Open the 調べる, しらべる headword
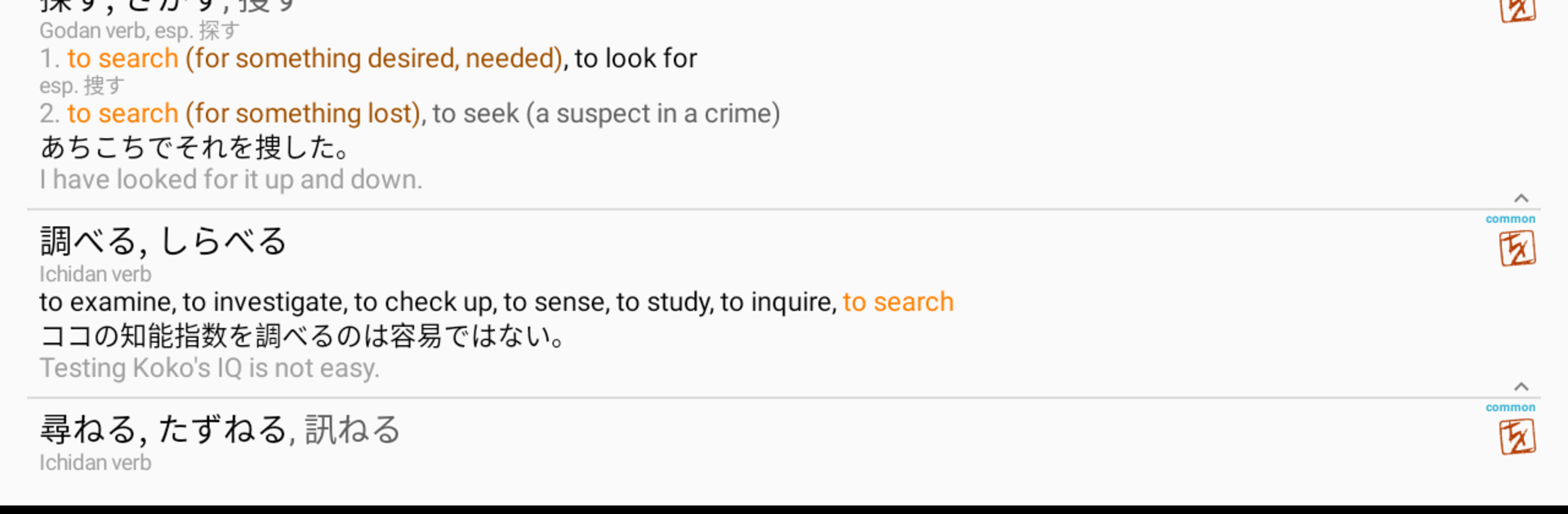The height and width of the screenshot is (514, 1568). [163, 241]
